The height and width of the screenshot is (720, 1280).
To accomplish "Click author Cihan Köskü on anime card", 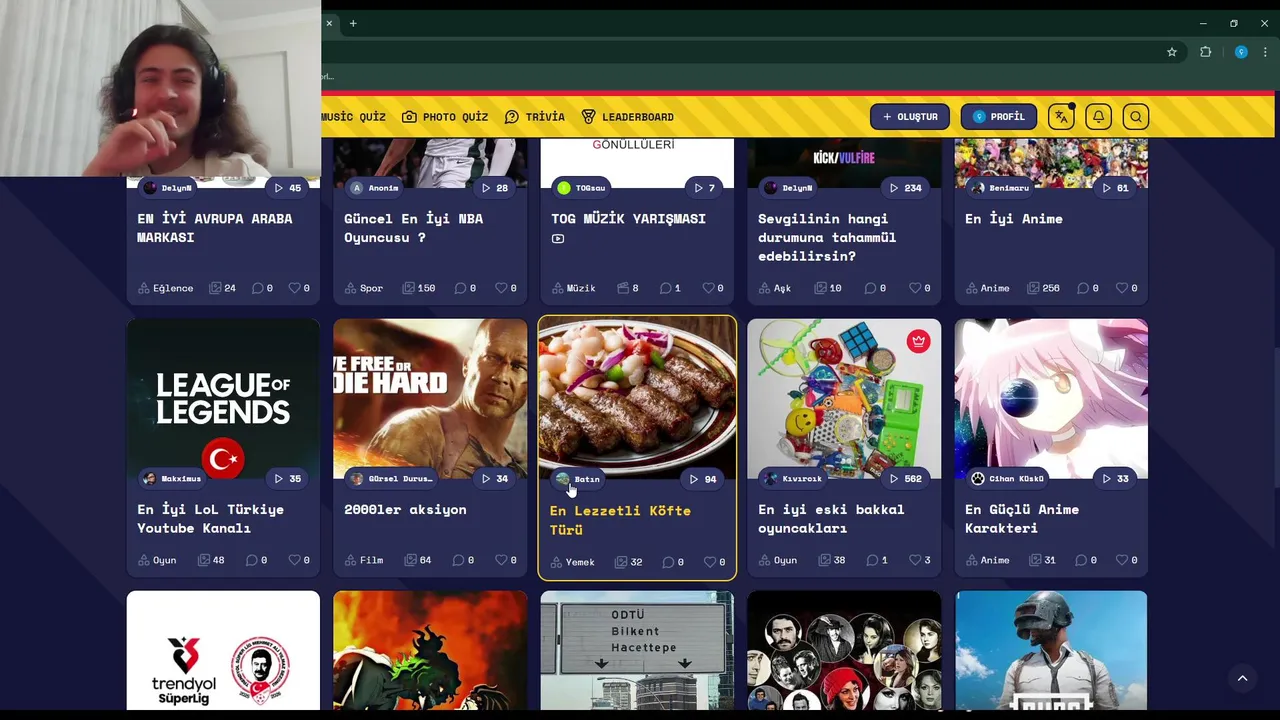I will tap(1008, 479).
